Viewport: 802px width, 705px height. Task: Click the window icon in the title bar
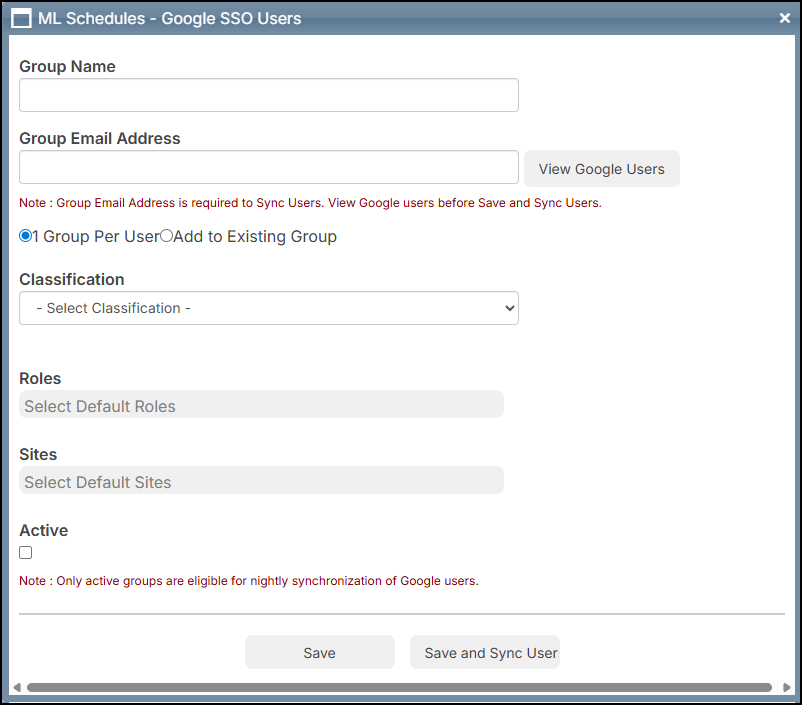click(x=21, y=19)
